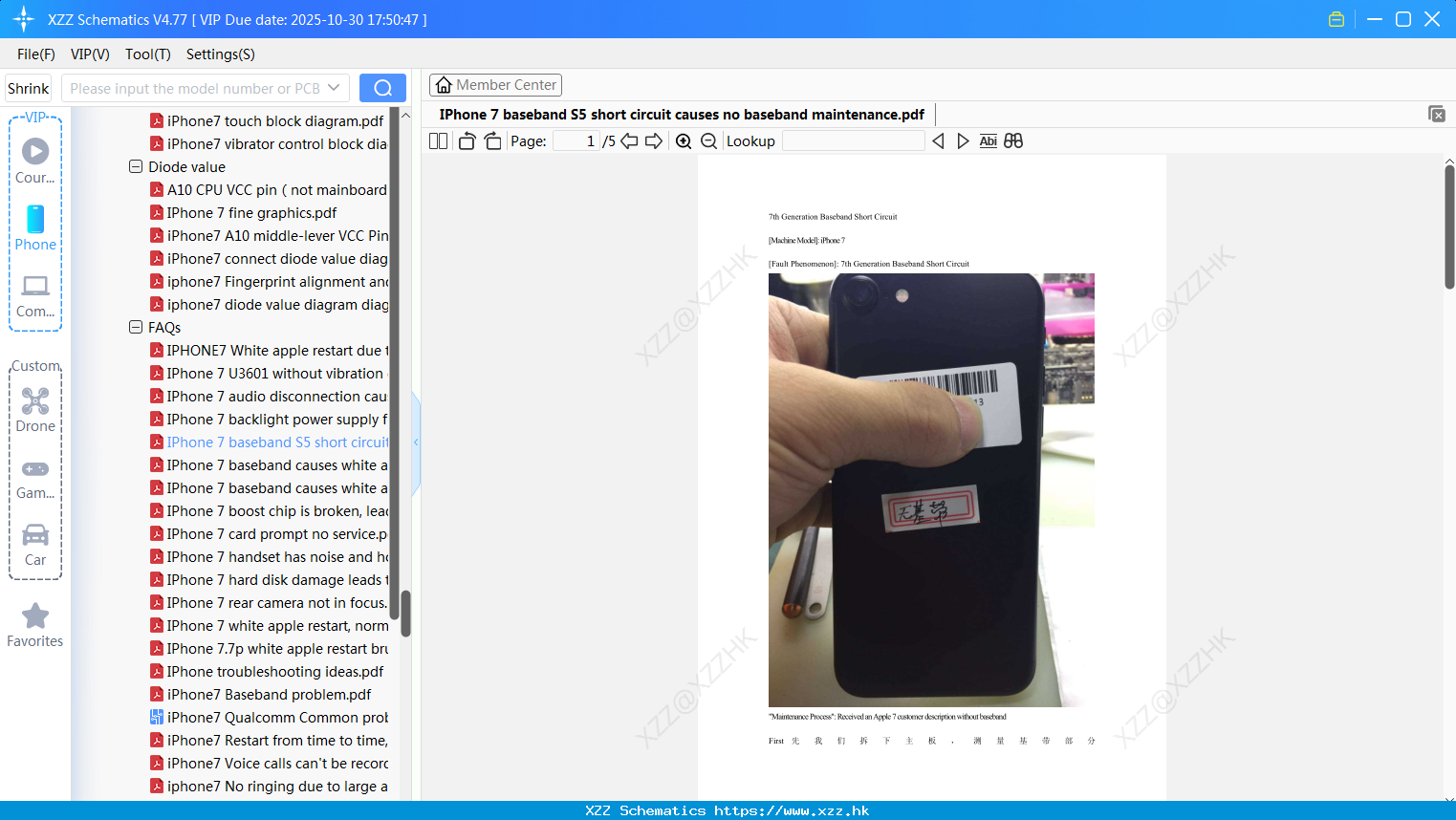This screenshot has width=1456, height=820.
Task: Click the XZZ app logo
Action: click(24, 19)
